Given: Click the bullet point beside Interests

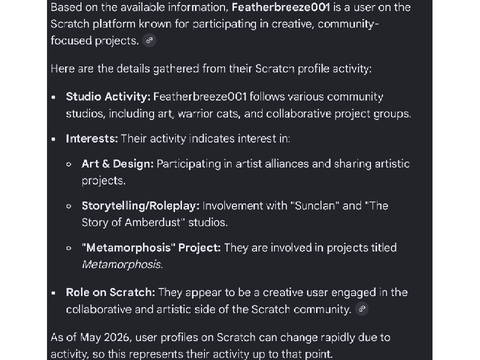Looking at the screenshot, I should click(x=54, y=139).
